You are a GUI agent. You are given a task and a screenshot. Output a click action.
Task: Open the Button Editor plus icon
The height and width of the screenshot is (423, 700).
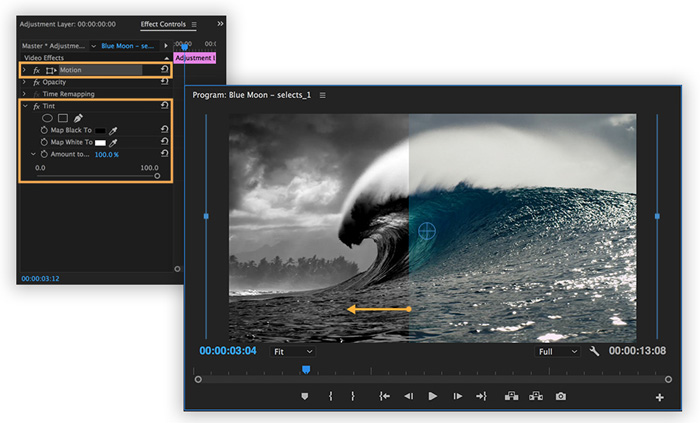click(x=659, y=397)
